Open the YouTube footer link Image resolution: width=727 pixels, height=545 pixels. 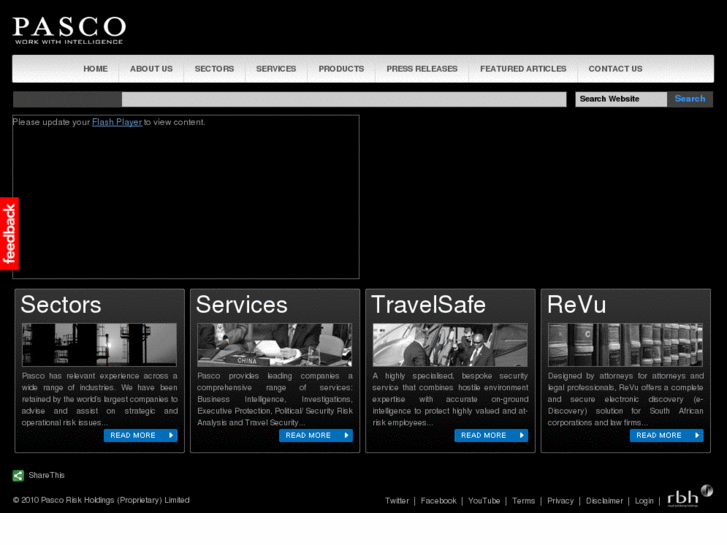point(484,501)
